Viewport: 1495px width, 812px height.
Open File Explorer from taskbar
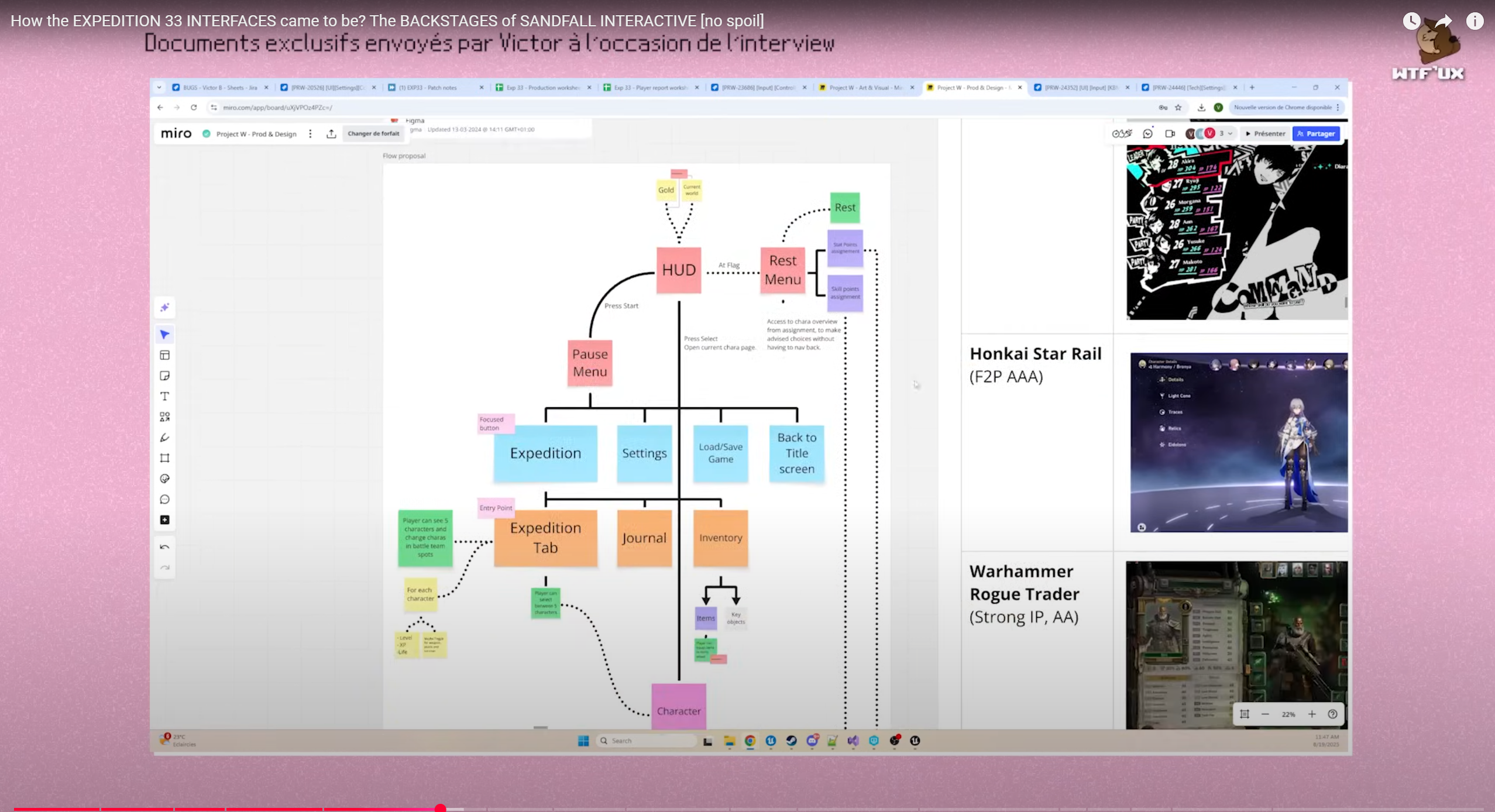pos(729,741)
